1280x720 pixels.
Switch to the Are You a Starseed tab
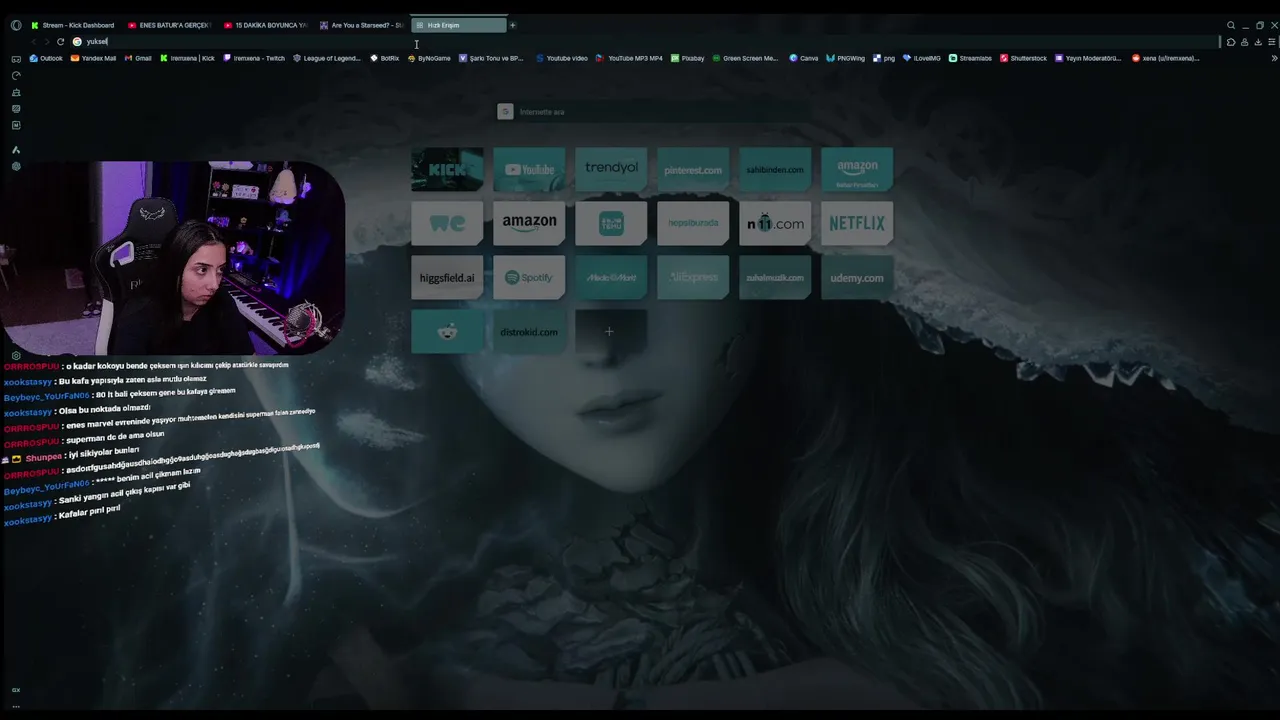pyautogui.click(x=361, y=25)
